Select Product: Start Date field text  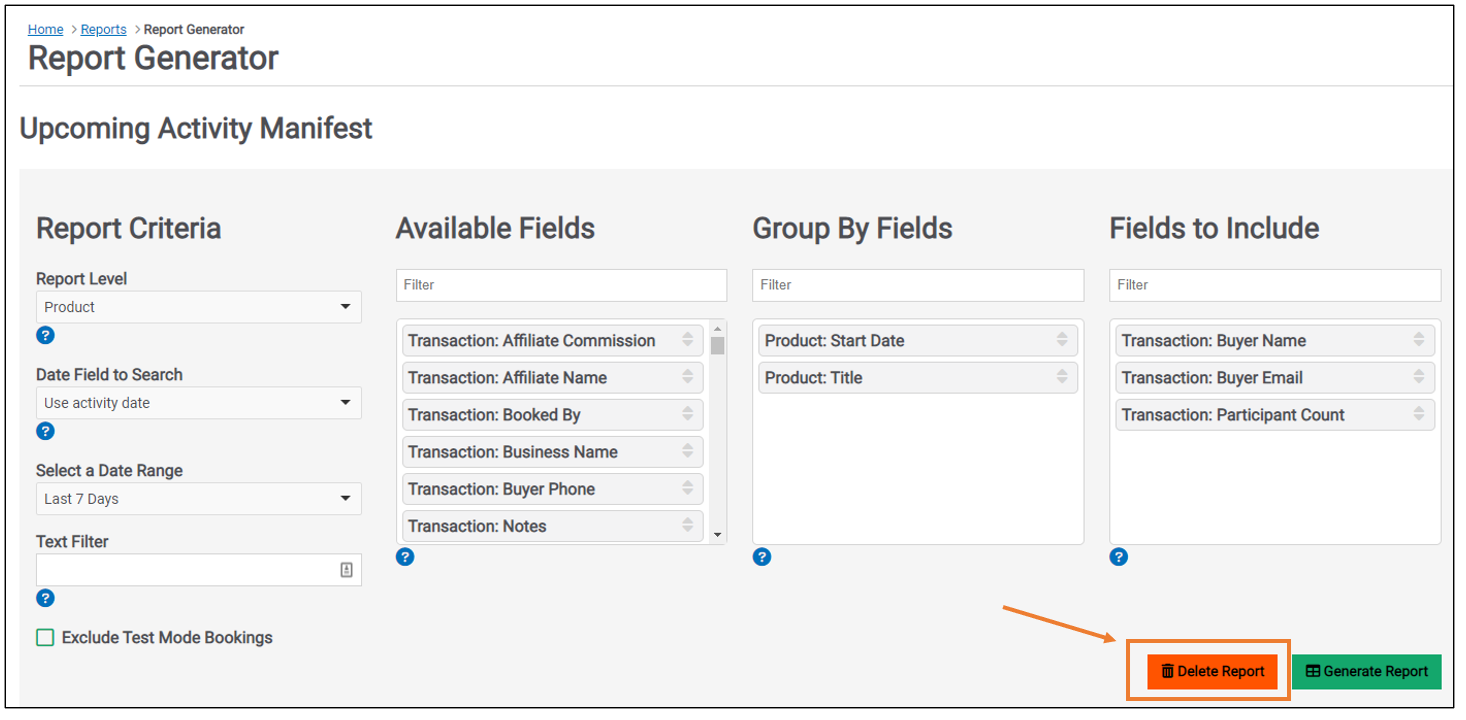[x=834, y=340]
